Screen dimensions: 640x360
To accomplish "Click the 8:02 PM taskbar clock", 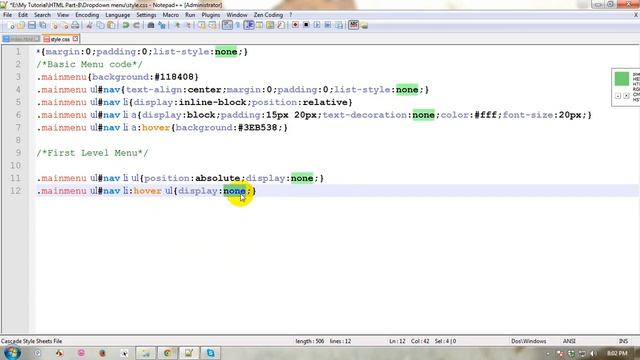I will coord(617,353).
